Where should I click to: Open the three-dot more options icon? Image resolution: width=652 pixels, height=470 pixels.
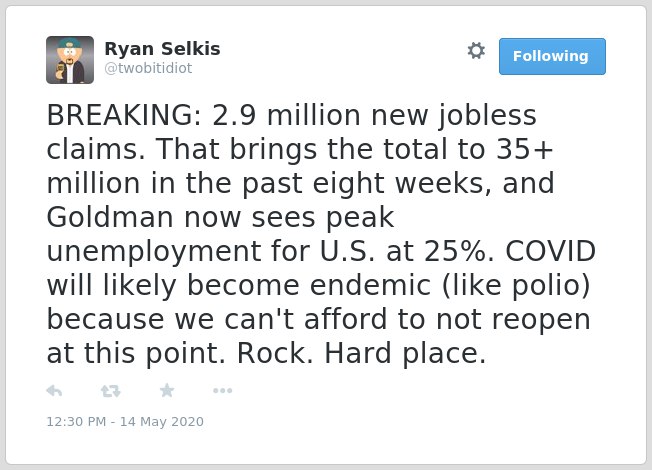click(222, 391)
